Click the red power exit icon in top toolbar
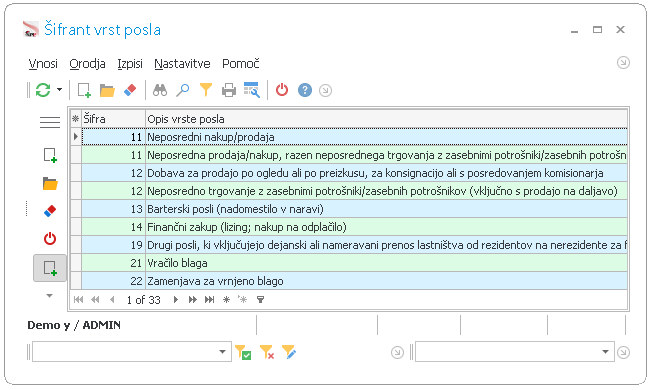Screen dimensions: 650x390 pos(282,90)
